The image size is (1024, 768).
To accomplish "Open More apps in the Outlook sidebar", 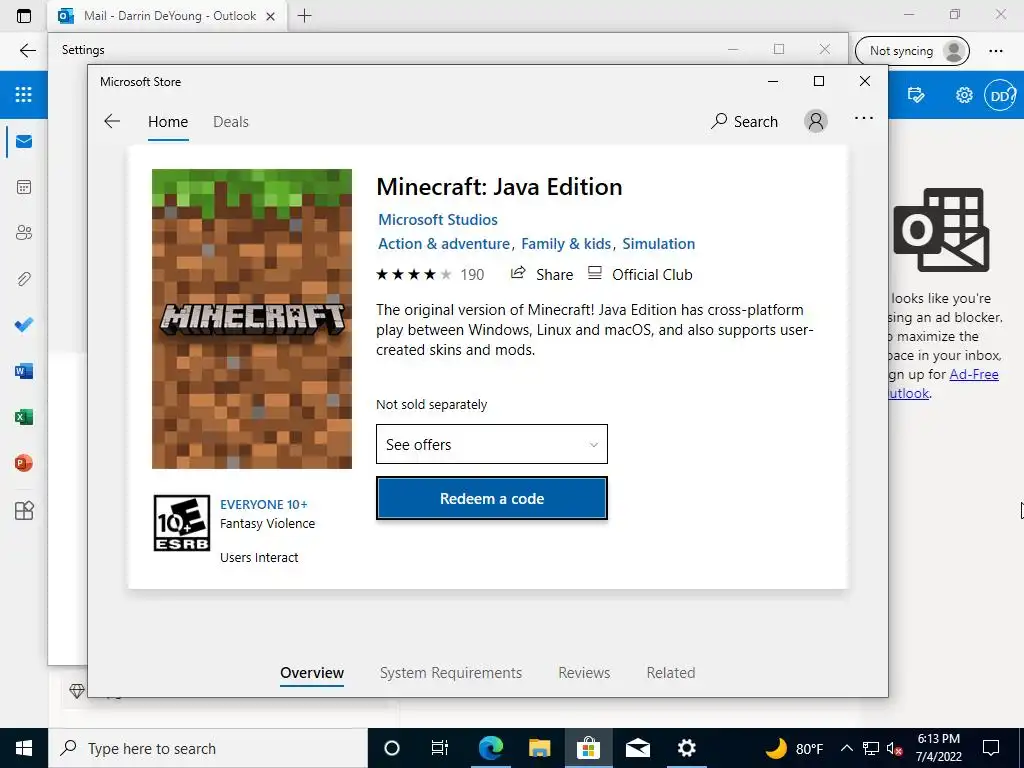I will (24, 510).
